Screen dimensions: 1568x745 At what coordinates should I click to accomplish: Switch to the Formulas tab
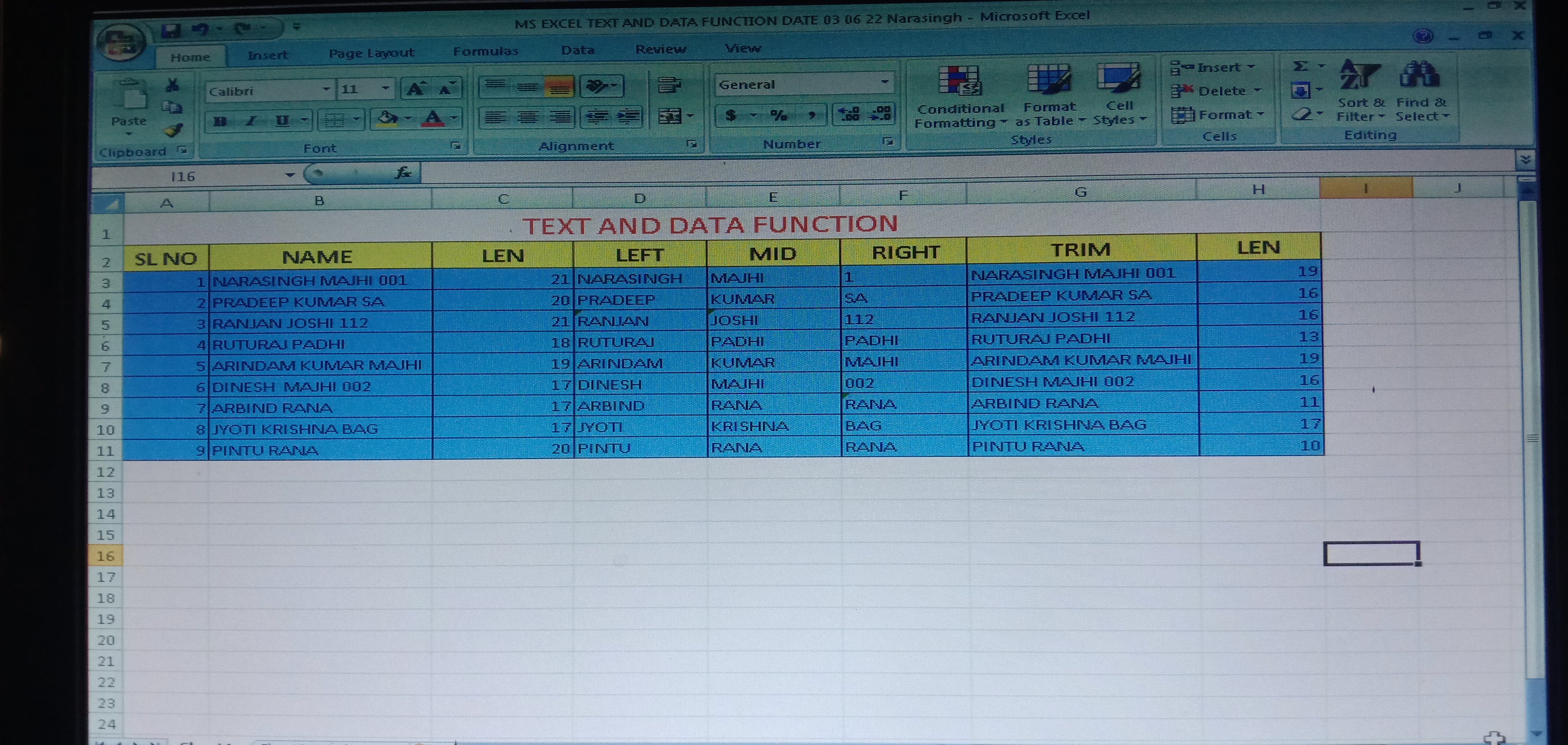[485, 51]
